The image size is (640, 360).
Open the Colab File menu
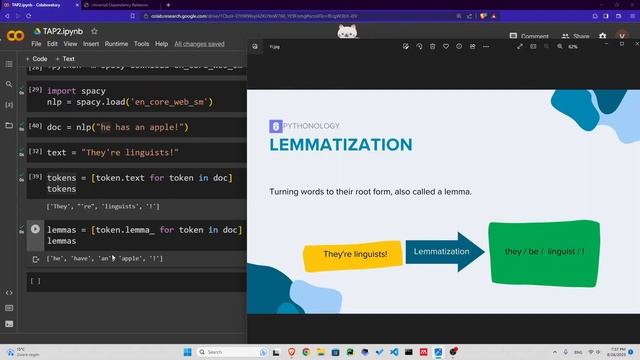point(36,44)
